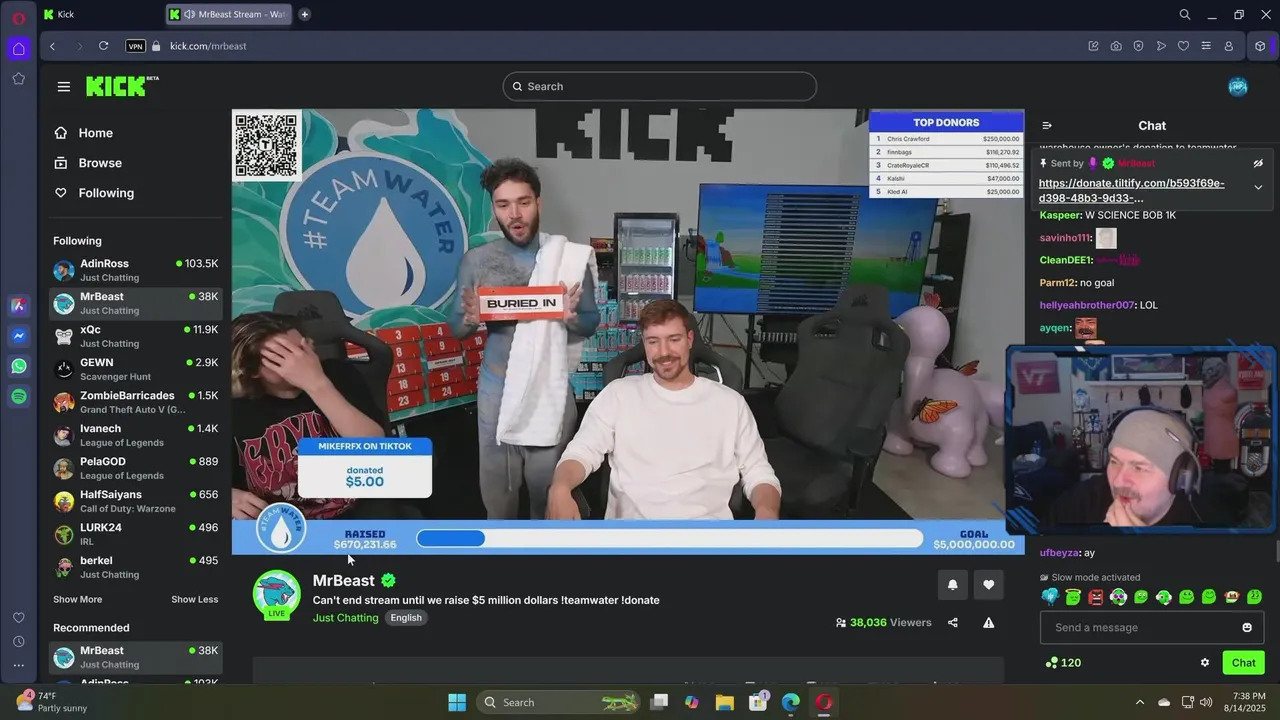Open tab search magnifier in title bar
1280x720 pixels.
click(x=1185, y=15)
